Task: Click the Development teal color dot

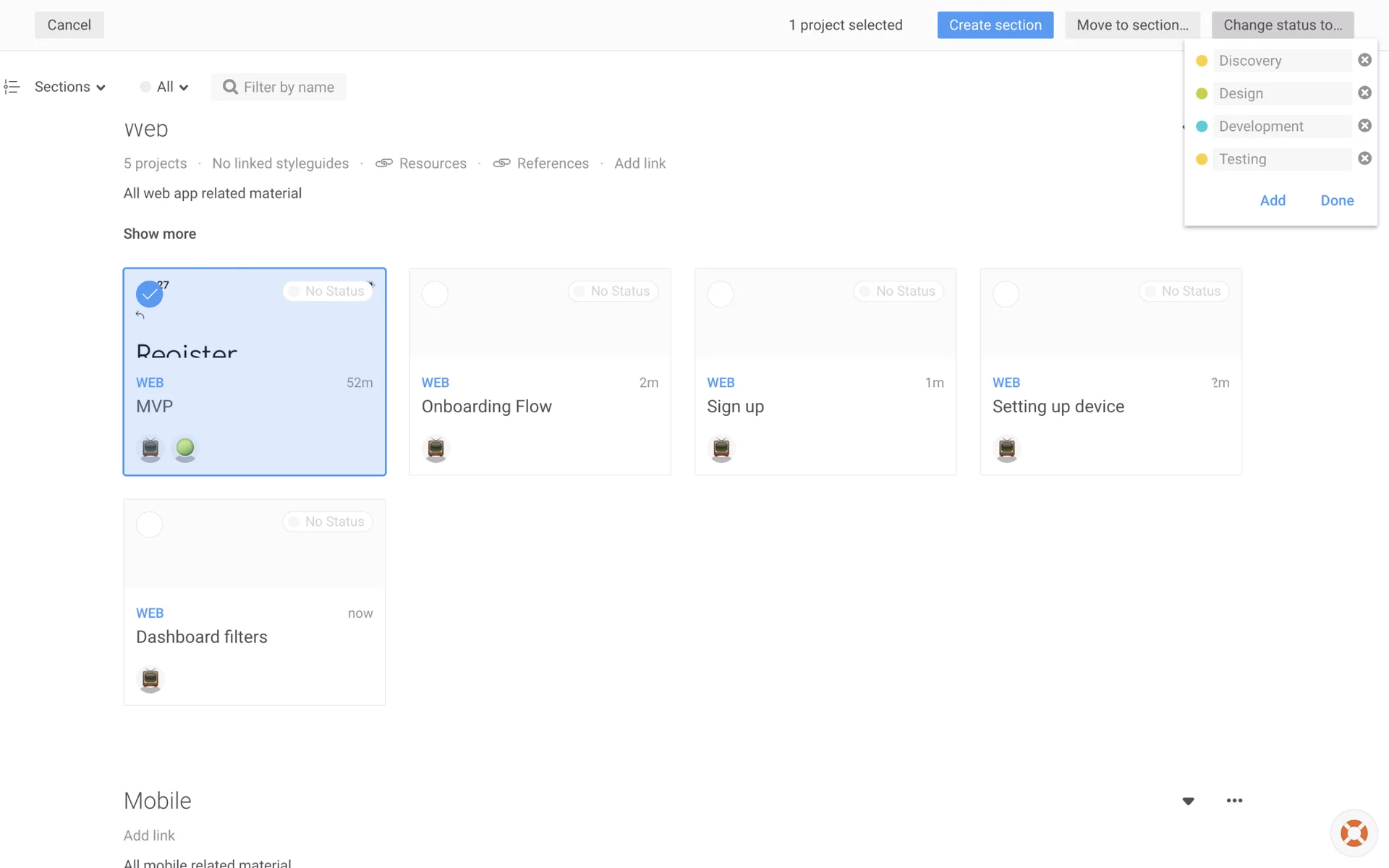Action: [x=1202, y=127]
